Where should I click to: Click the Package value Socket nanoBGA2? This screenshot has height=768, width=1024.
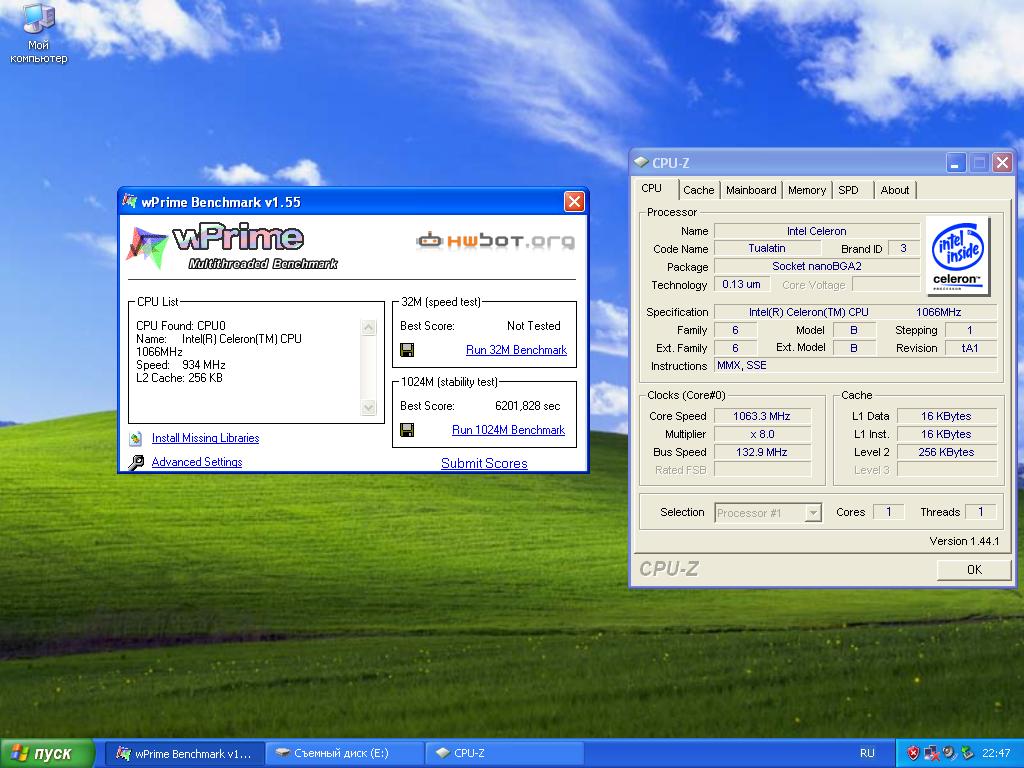point(816,266)
